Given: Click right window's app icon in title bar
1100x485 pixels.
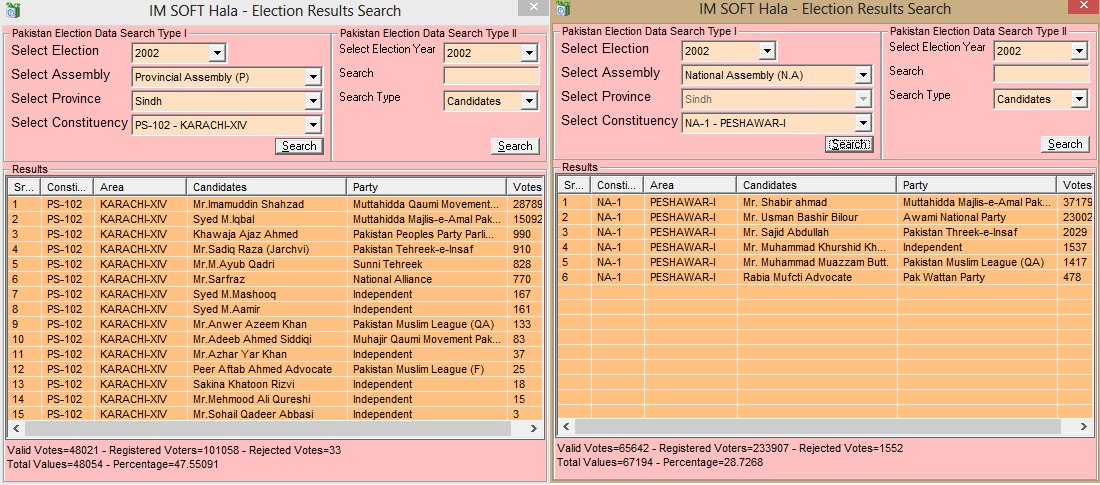Looking at the screenshot, I should [x=563, y=8].
